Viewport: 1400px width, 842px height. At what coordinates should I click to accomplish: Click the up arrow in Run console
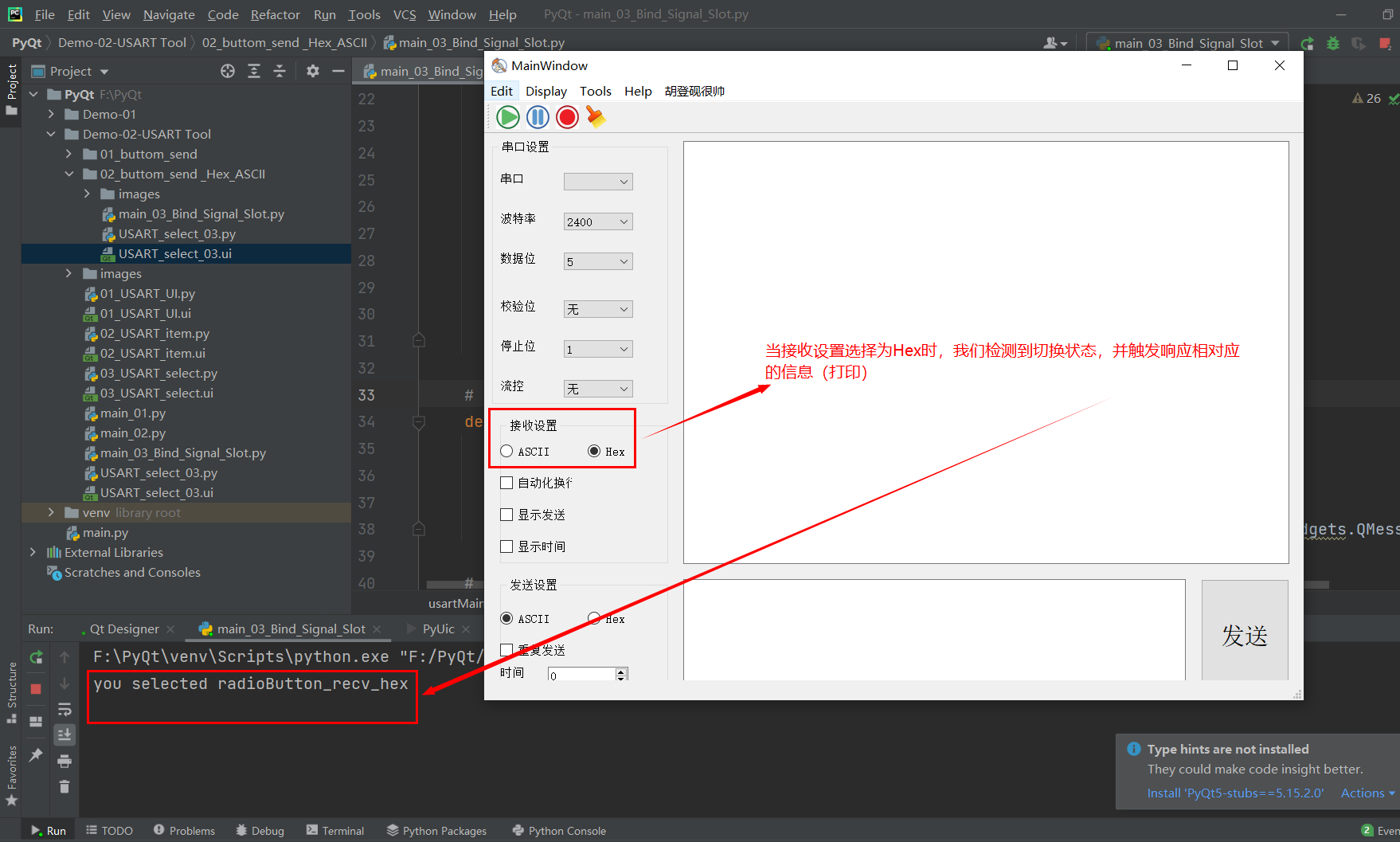coord(65,657)
